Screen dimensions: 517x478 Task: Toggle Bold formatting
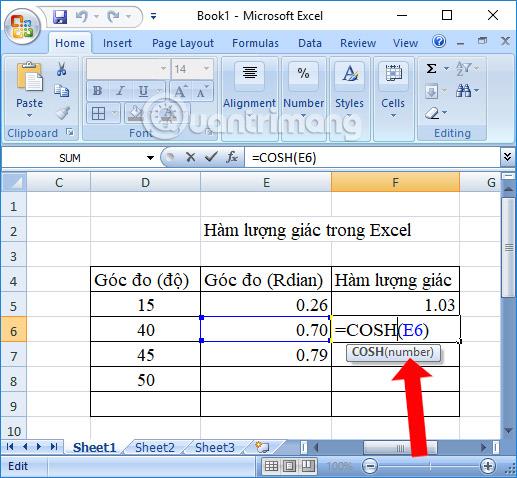pos(98,91)
